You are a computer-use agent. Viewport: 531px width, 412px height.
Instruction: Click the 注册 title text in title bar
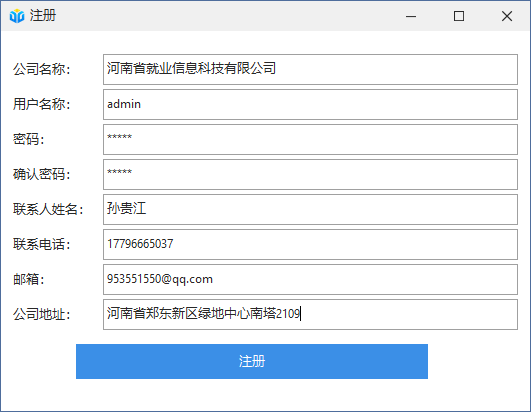coord(43,16)
